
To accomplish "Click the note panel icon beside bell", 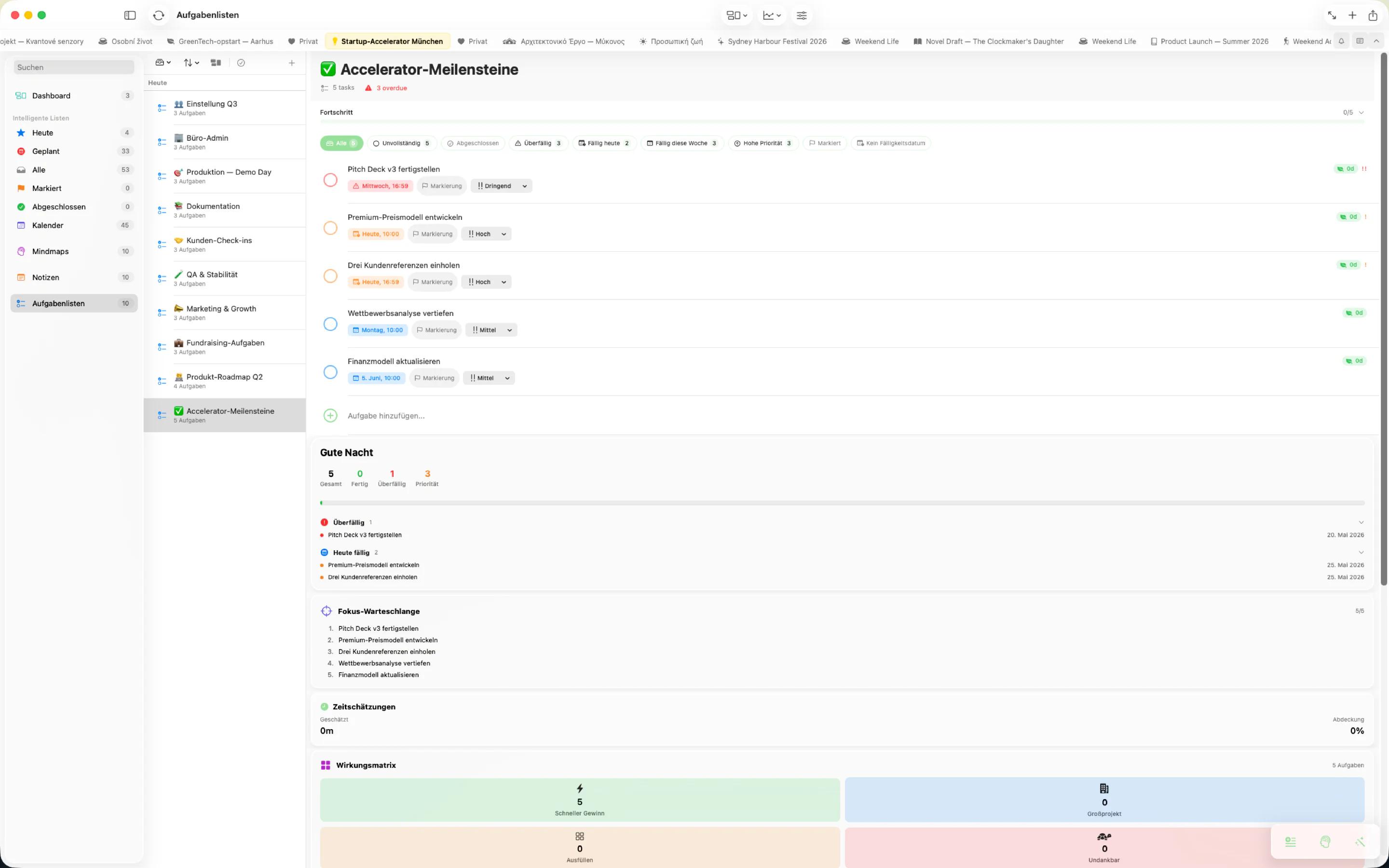I will click(x=1360, y=41).
